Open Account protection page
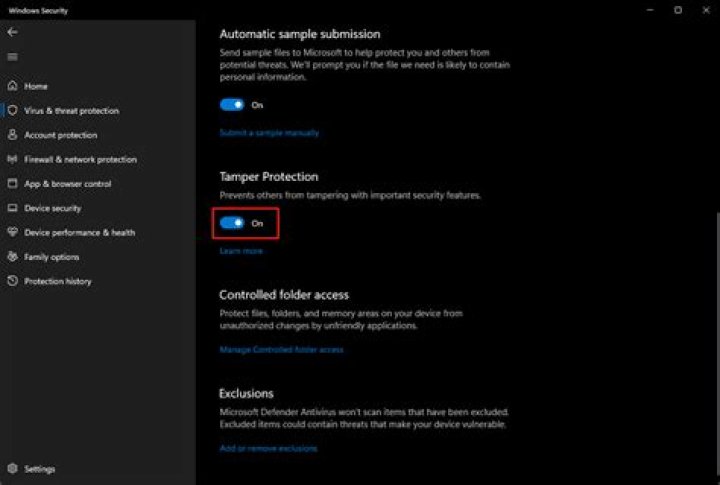 pyautogui.click(x=61, y=135)
